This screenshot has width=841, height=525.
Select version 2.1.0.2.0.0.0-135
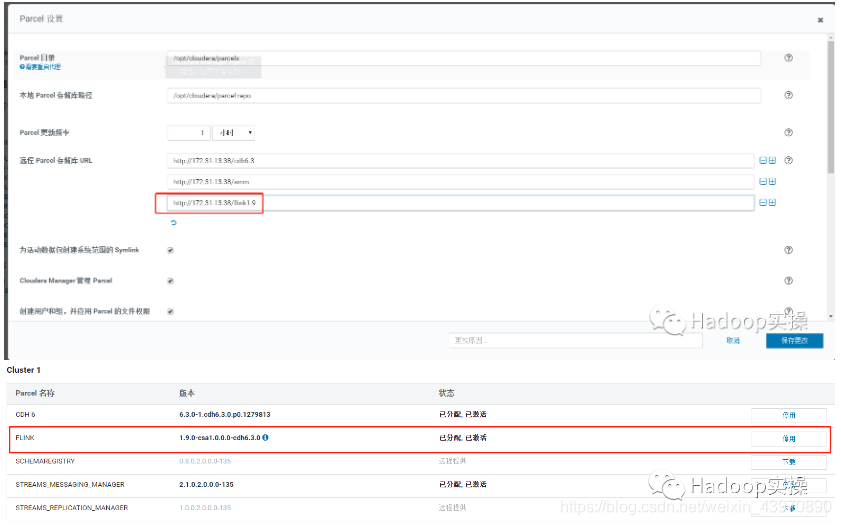pos(206,484)
